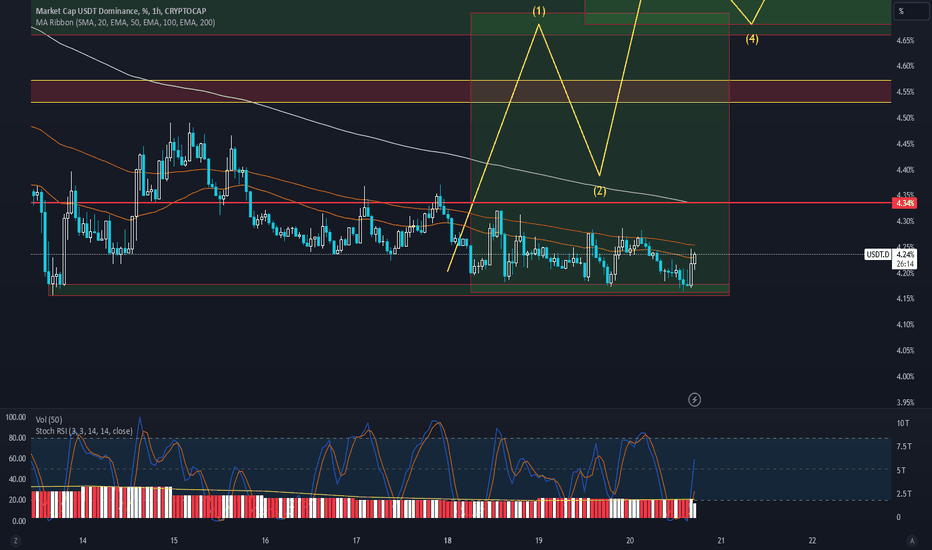Click the 3.95% price axis label
Viewport: 932px width, 550px height.
tap(905, 403)
